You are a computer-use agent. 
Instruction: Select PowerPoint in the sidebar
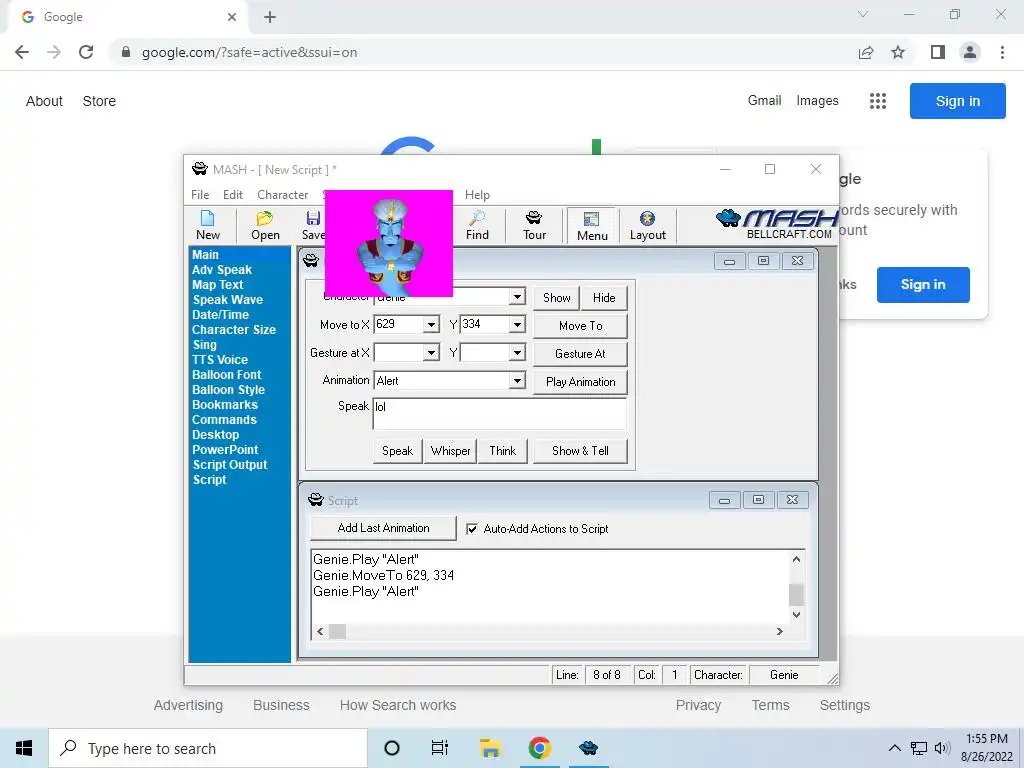pos(225,450)
